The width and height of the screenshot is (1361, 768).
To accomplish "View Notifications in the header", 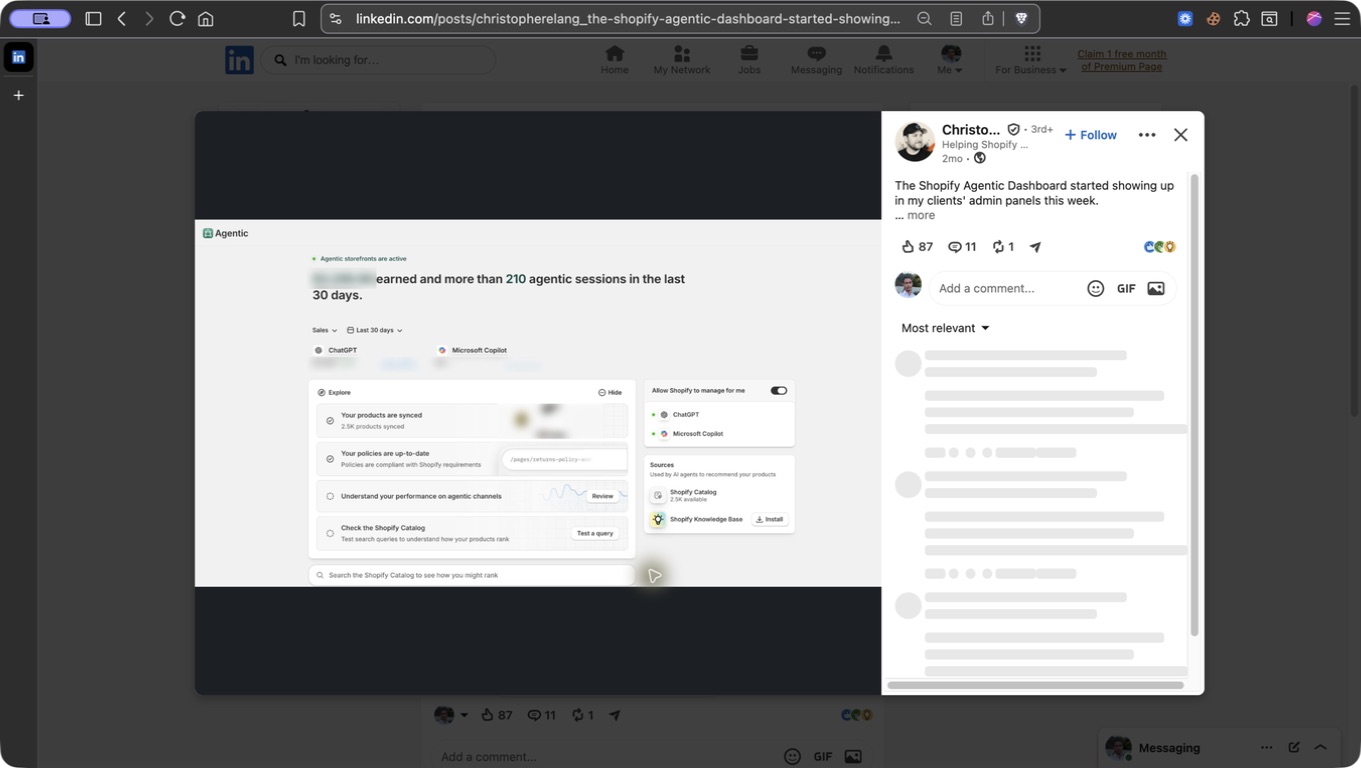I will pos(884,60).
